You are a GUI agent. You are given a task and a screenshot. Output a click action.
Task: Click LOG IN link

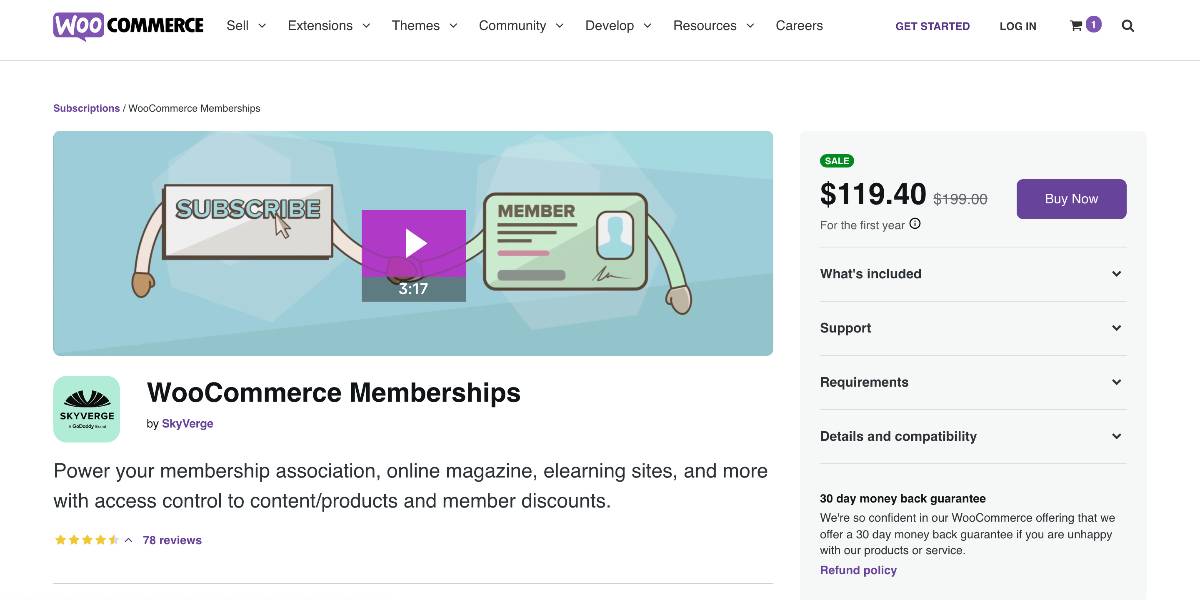(1018, 26)
